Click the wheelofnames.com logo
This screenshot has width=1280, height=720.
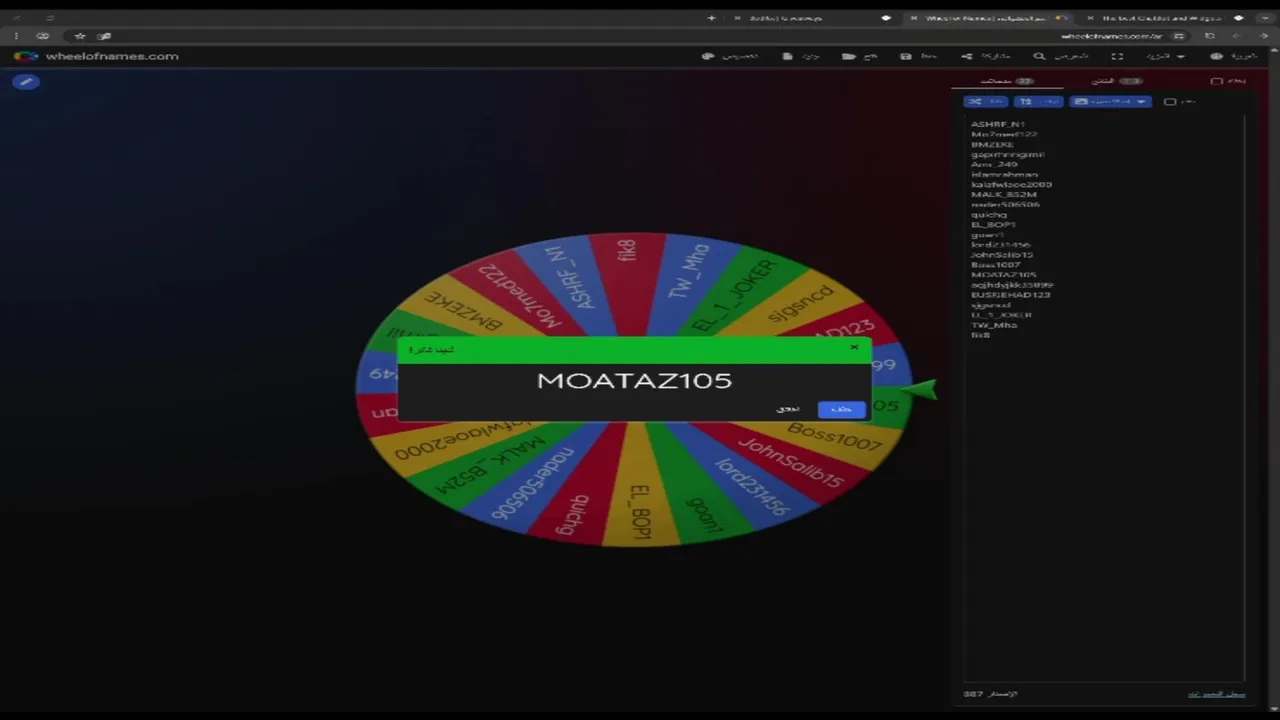tap(97, 56)
